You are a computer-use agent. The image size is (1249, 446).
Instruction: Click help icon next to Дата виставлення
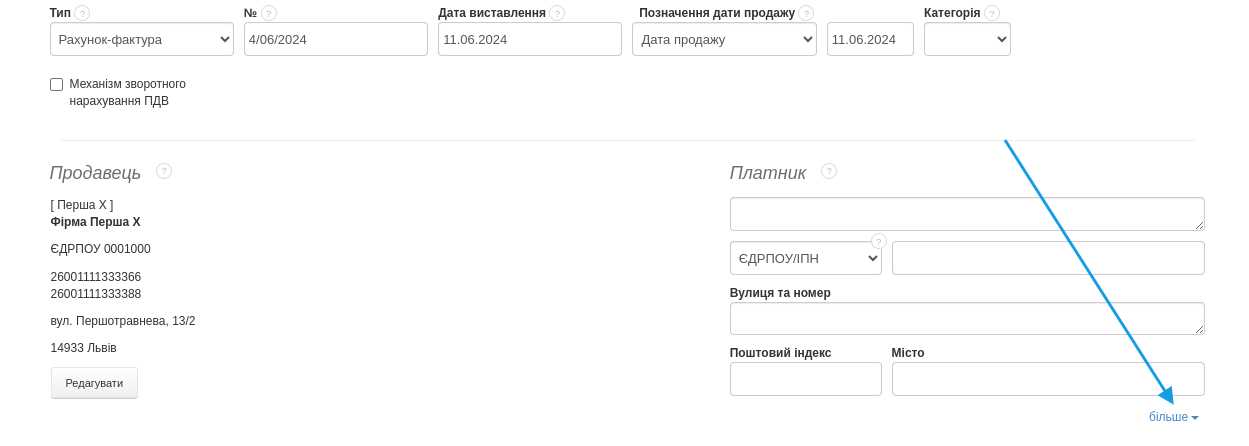[x=557, y=13]
